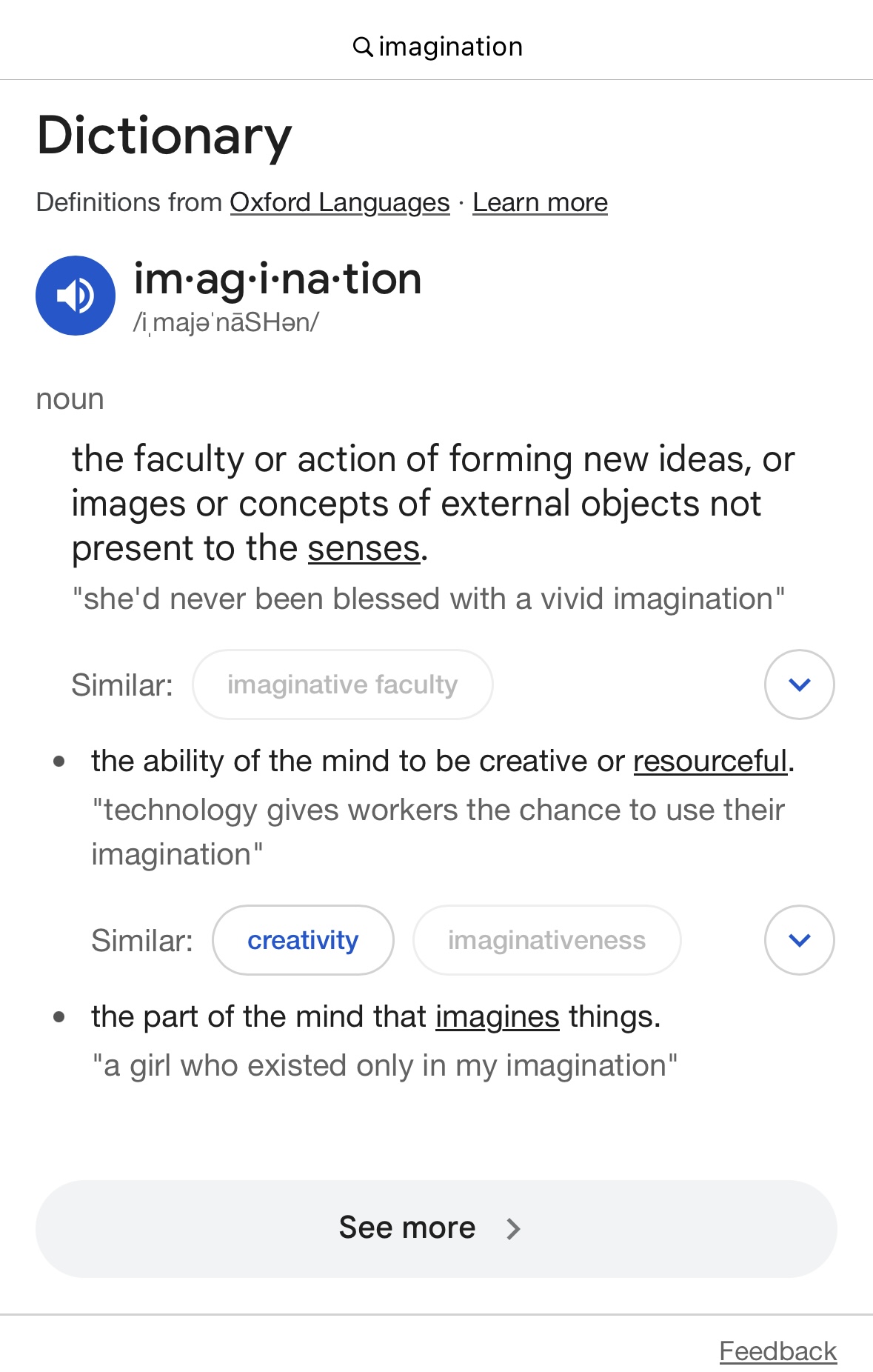
Task: Expand similar words for creativity row
Action: (x=799, y=940)
